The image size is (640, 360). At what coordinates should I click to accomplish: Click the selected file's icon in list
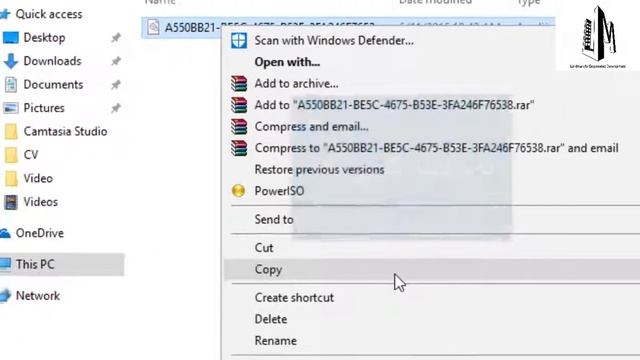(153, 28)
